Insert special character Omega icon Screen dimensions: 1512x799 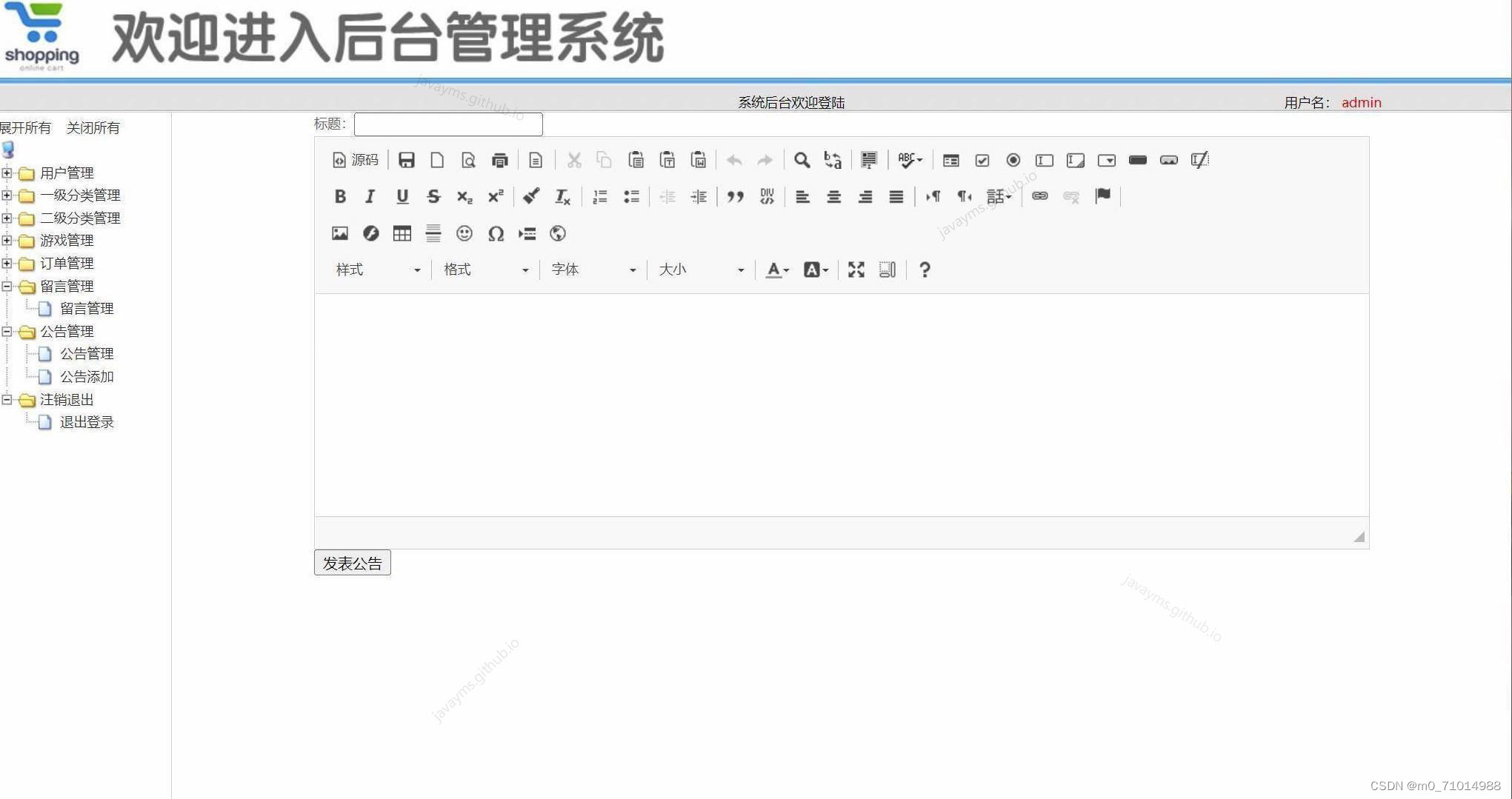496,233
